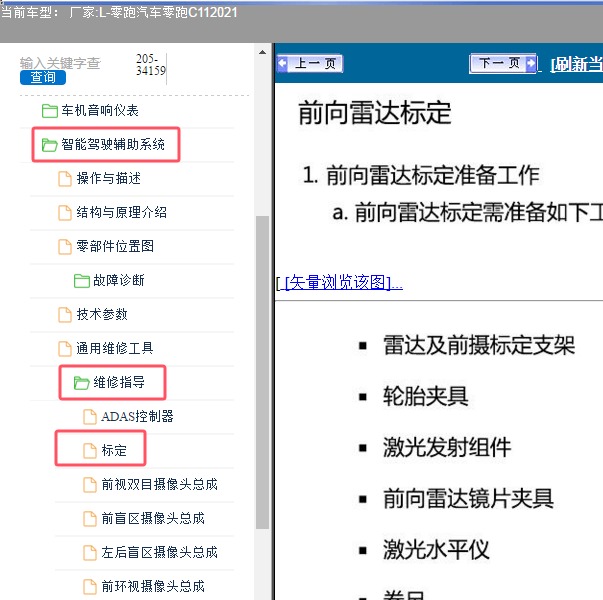The width and height of the screenshot is (603, 600).
Task: Click the 技术参数 page icon
Action: pyautogui.click(x=65, y=315)
